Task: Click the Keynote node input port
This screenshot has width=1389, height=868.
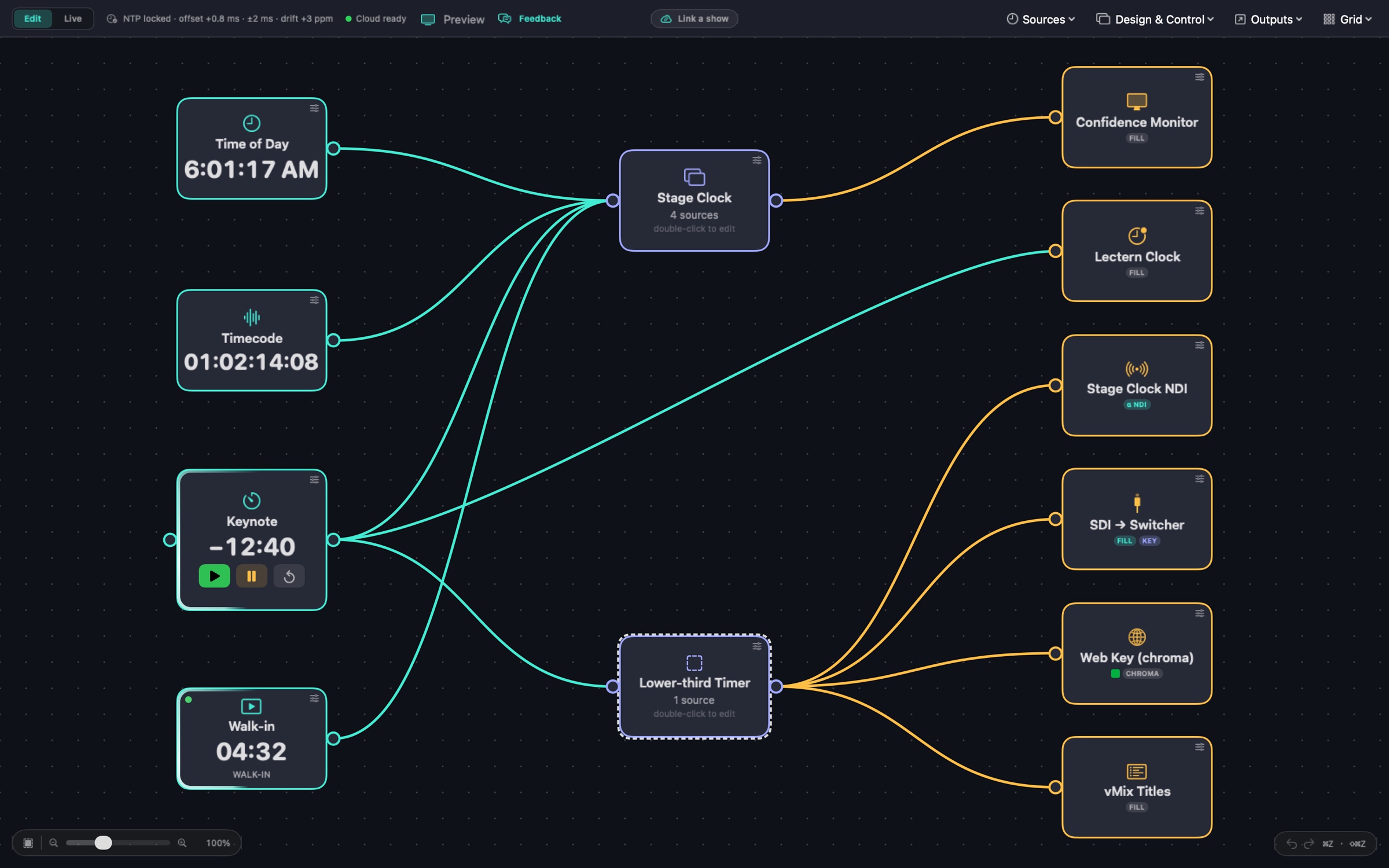Action: (170, 539)
